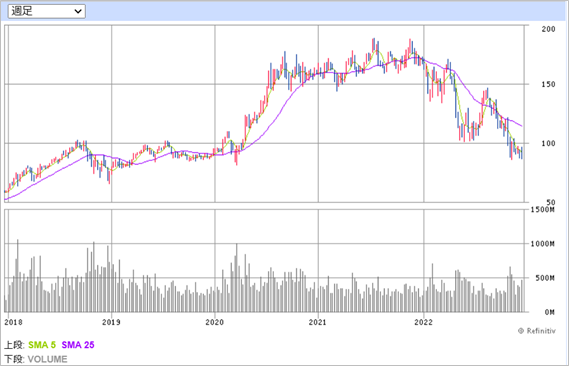Click the 100 price axis label
Viewport: 569px width, 366px height.
(548, 143)
